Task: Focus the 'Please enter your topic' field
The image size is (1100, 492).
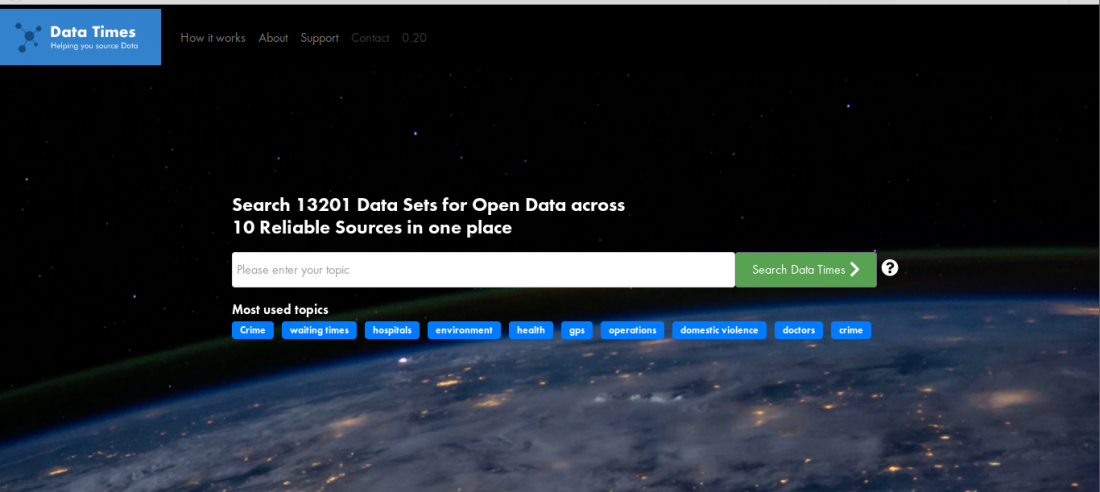Action: pyautogui.click(x=483, y=270)
